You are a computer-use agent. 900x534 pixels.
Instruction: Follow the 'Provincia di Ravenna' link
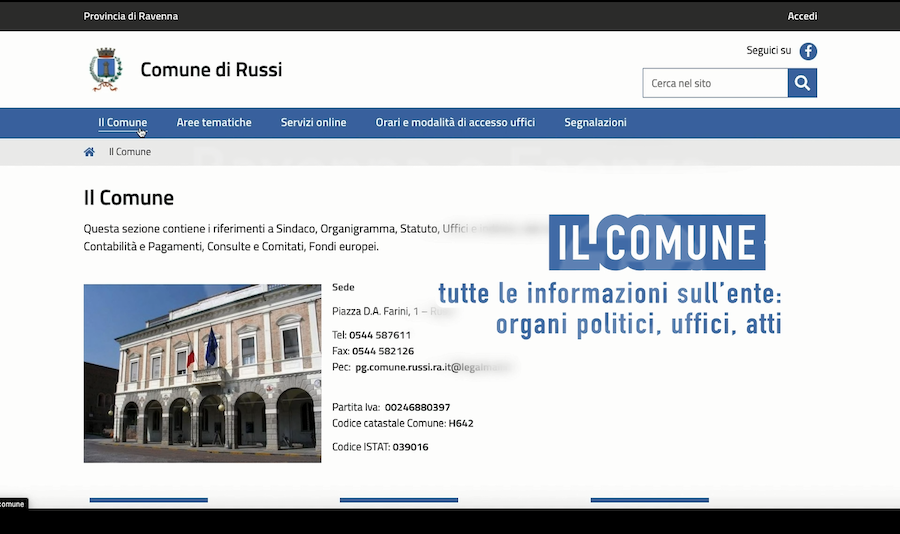tap(131, 16)
